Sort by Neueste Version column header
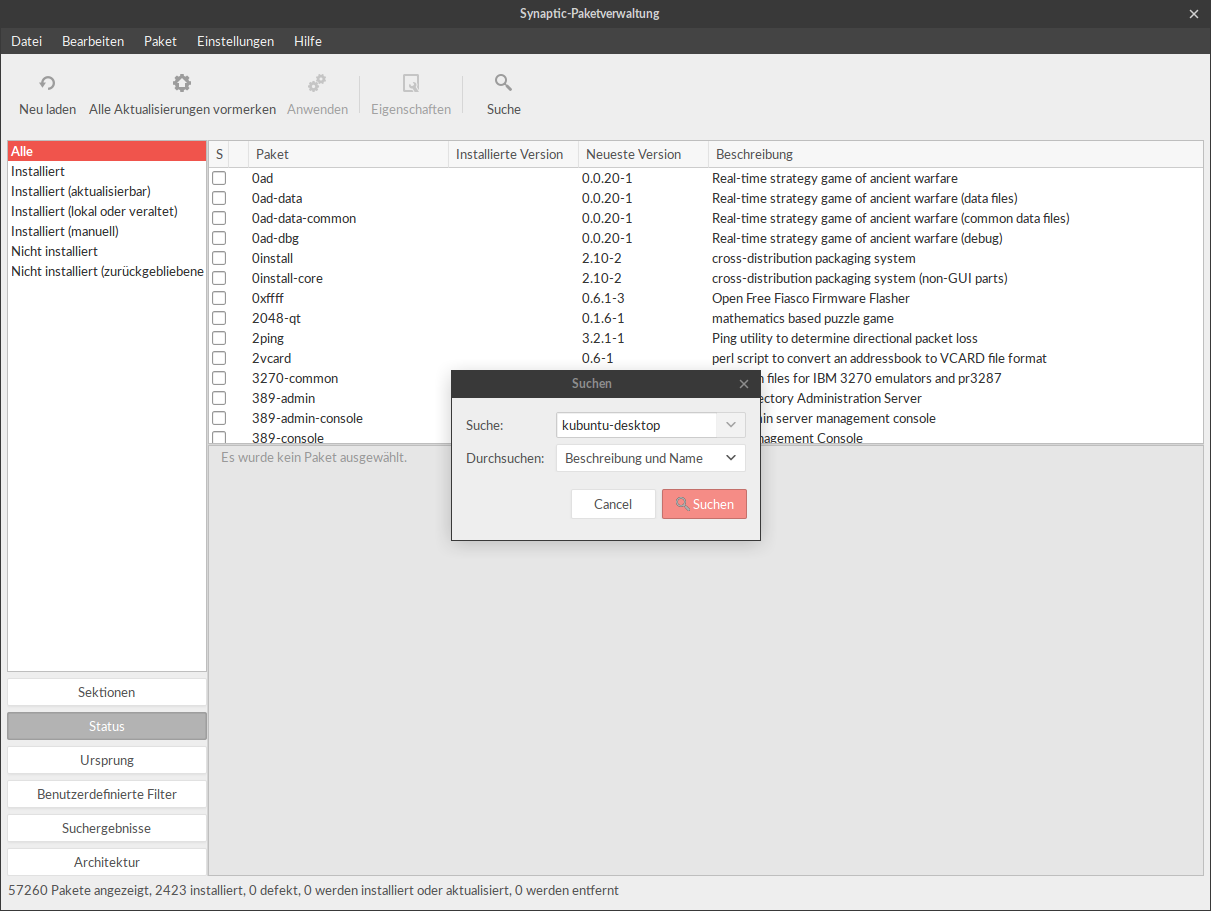Screen dimensions: 1211x911 (643, 154)
